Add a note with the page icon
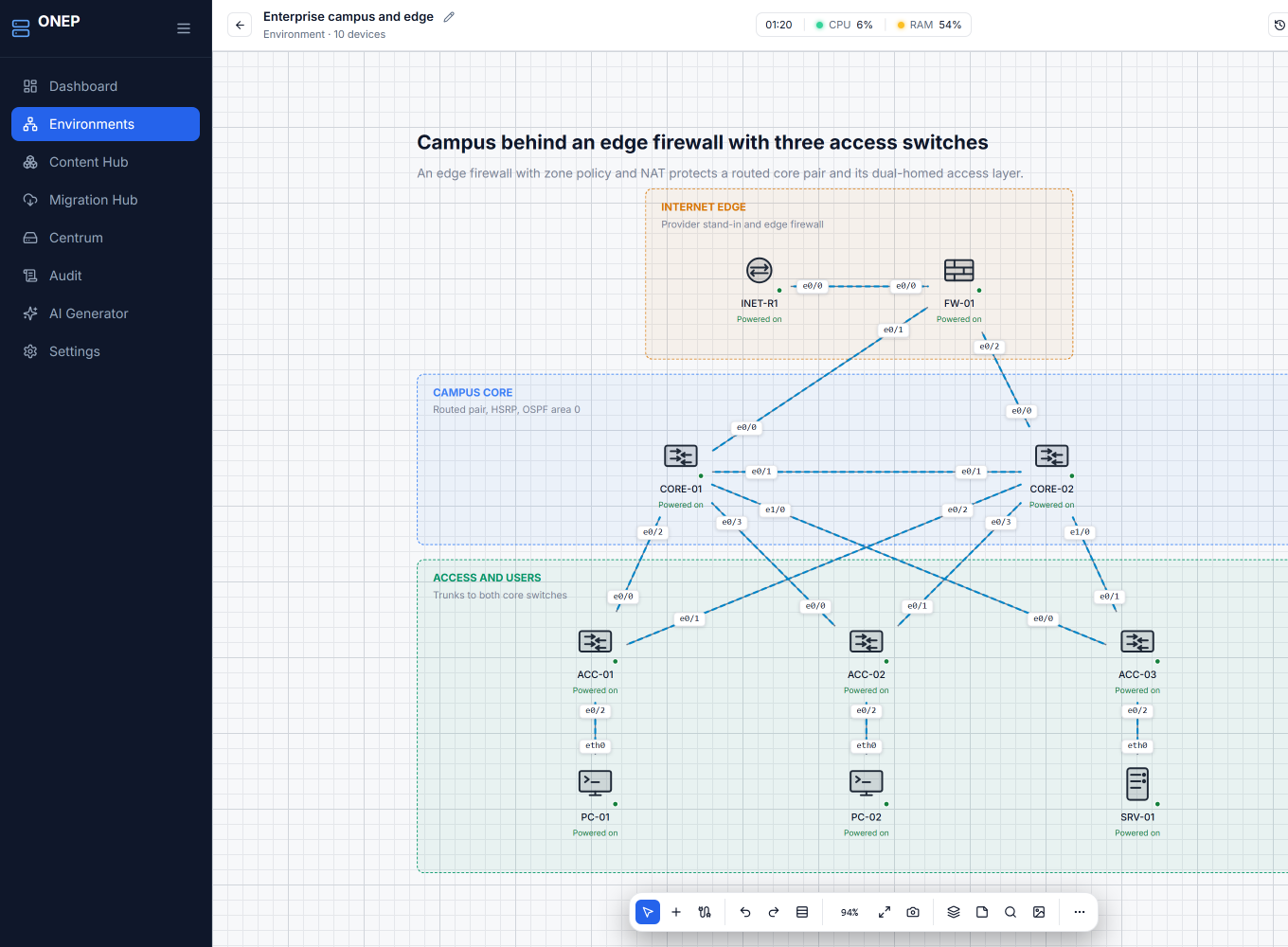Screen dimensions: 1288x947 pos(982,912)
